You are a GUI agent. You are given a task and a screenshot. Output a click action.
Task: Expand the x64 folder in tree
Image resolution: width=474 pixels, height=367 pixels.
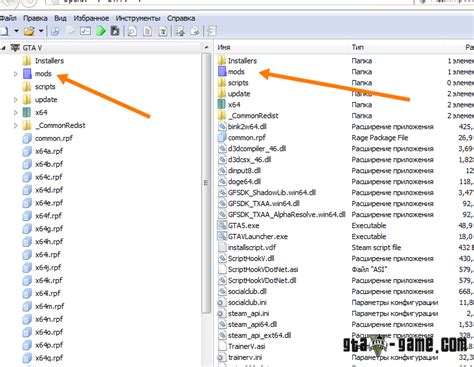(15, 112)
